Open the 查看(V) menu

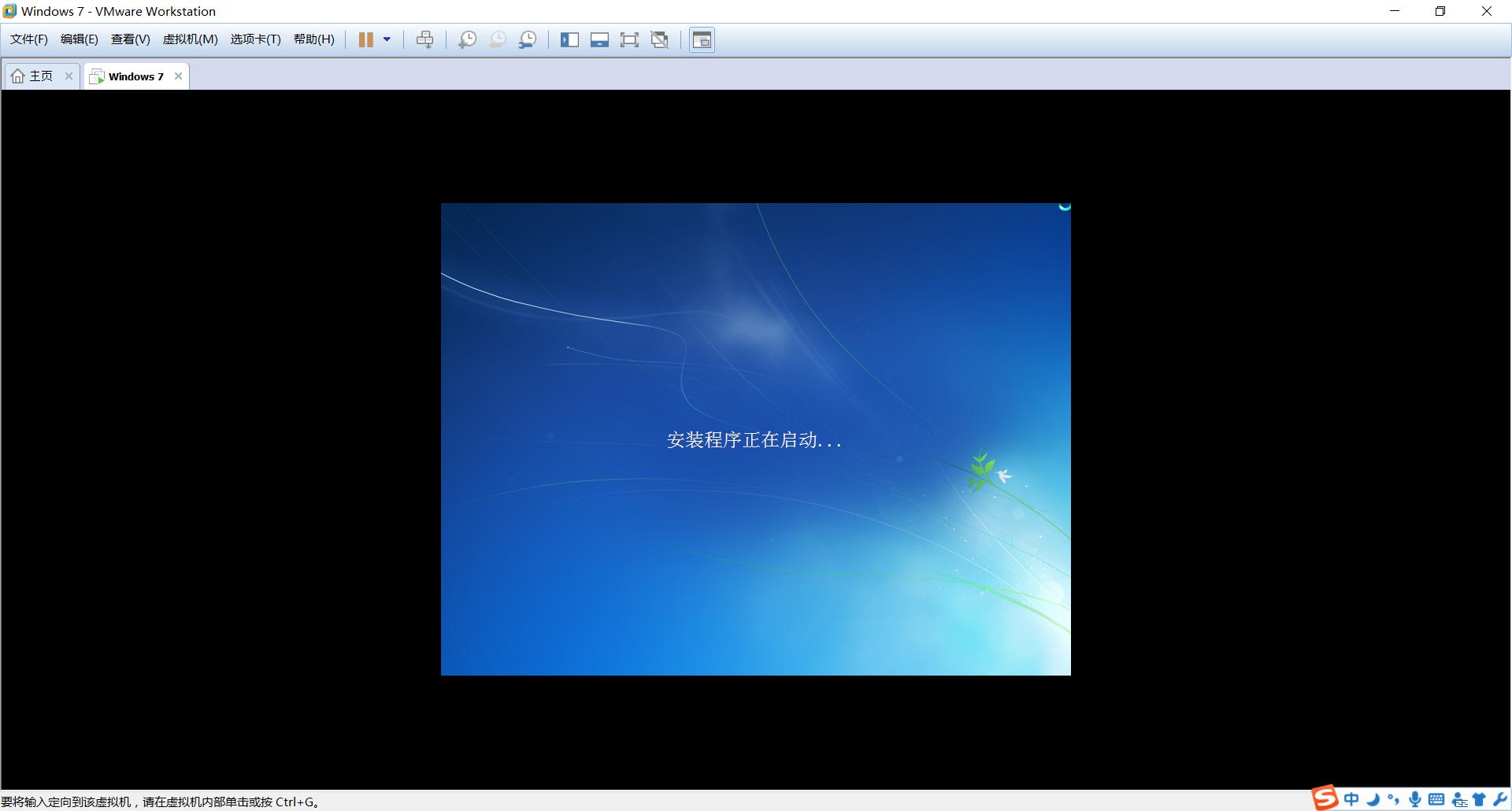[x=130, y=39]
